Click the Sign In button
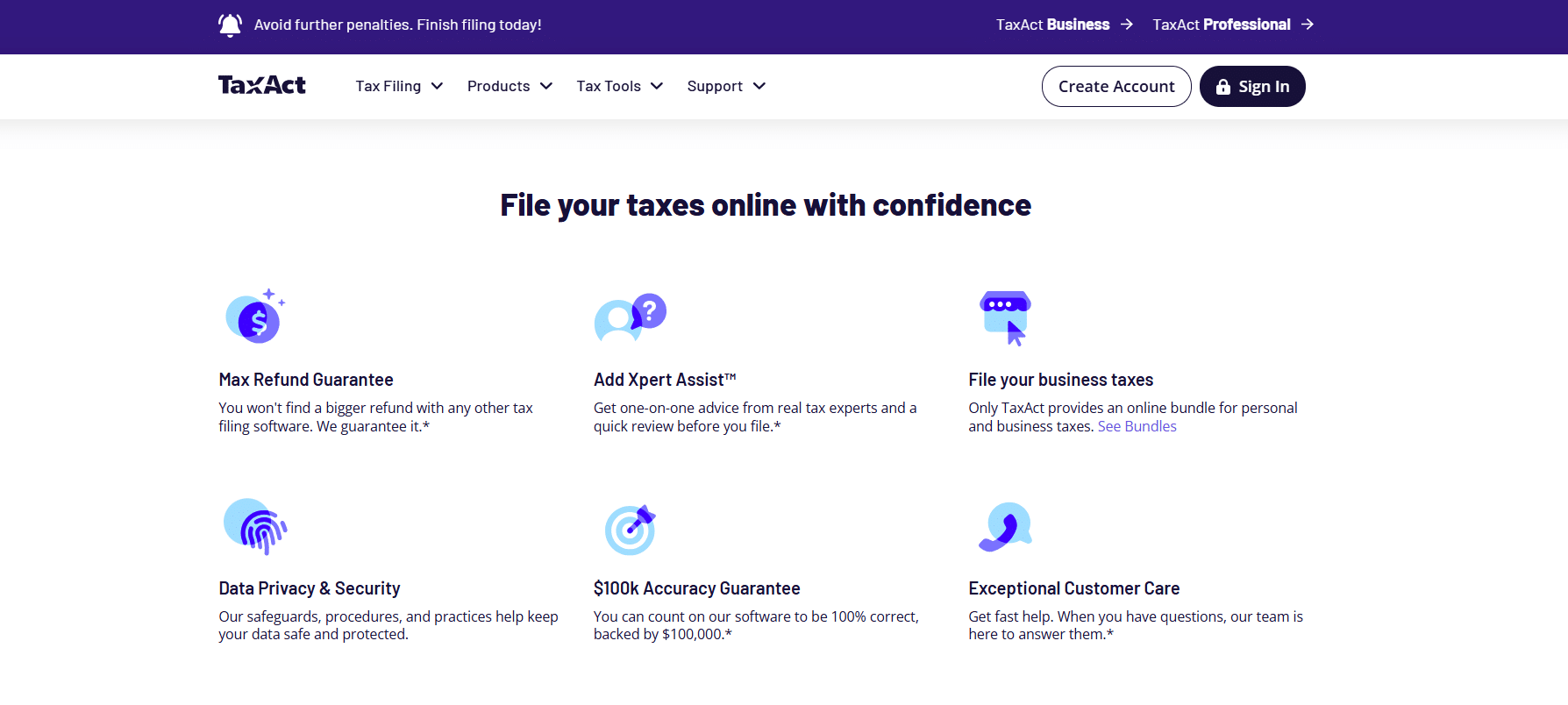 pyautogui.click(x=1252, y=87)
